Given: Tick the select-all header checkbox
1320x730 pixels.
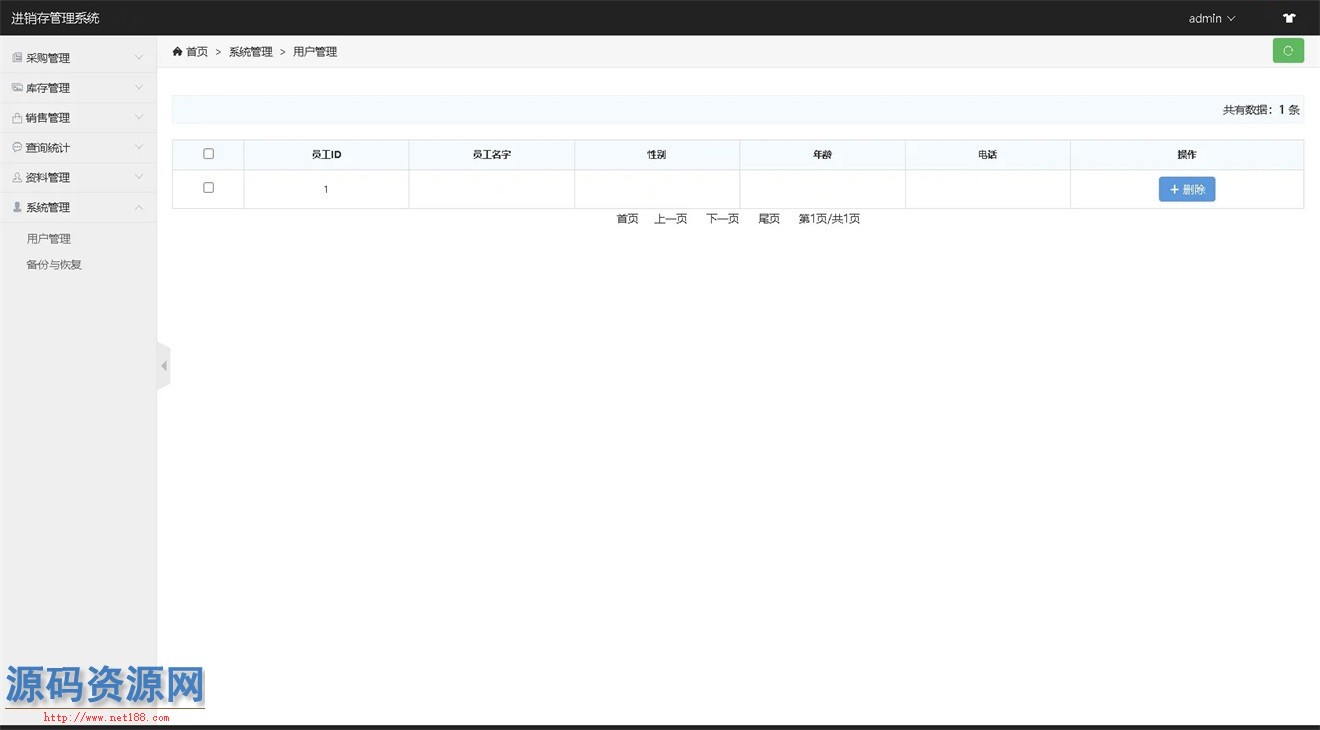Looking at the screenshot, I should [208, 154].
